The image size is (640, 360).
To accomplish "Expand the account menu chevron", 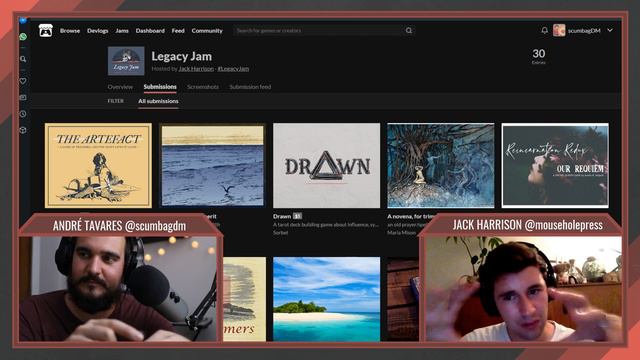I will click(x=610, y=30).
